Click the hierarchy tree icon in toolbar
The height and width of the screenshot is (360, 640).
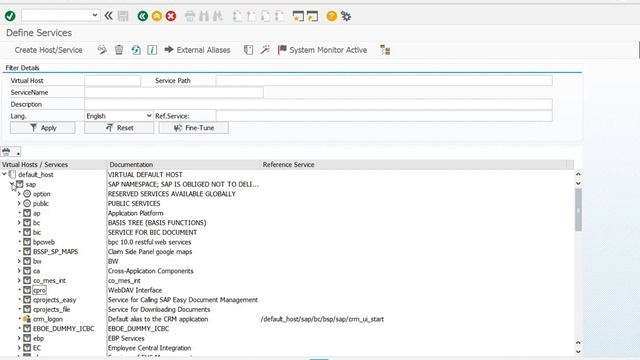pos(385,50)
